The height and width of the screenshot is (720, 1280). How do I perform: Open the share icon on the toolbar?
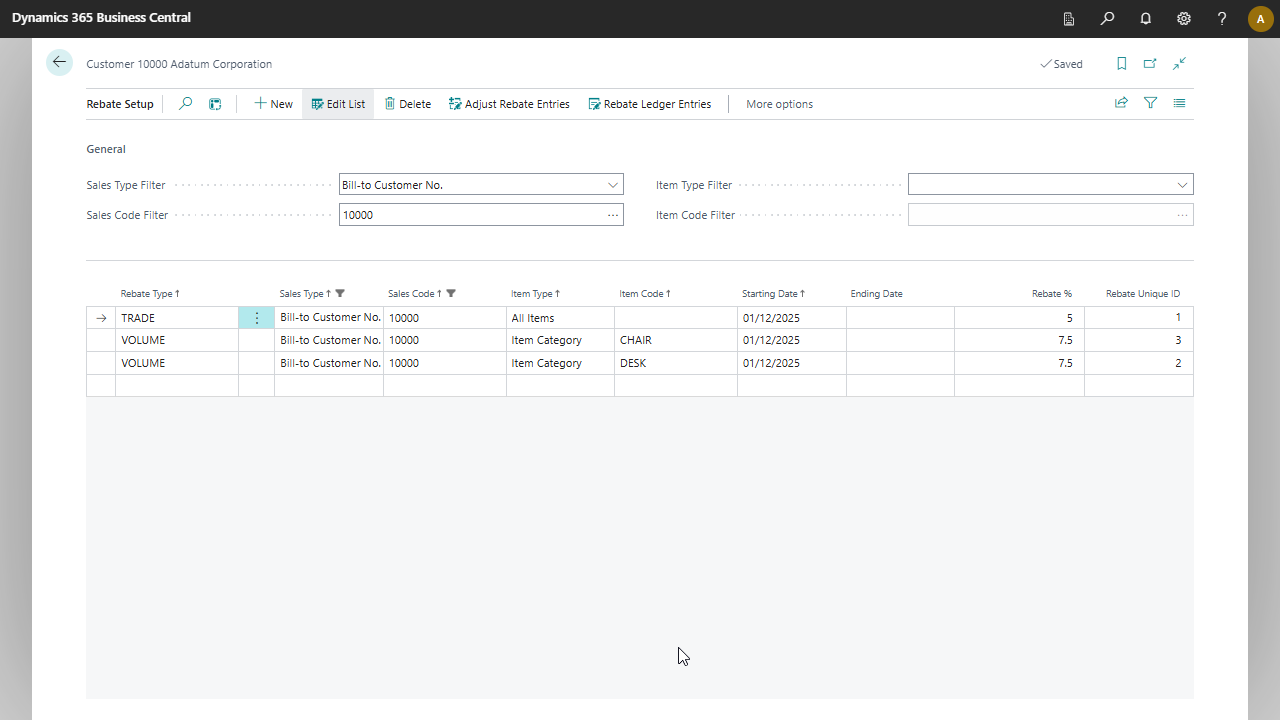(1121, 103)
